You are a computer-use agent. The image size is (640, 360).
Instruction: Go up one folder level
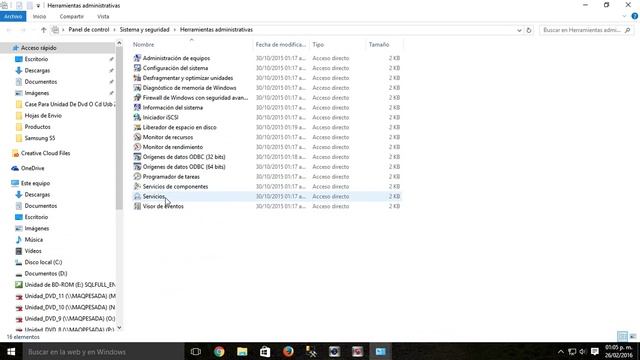(x=44, y=30)
